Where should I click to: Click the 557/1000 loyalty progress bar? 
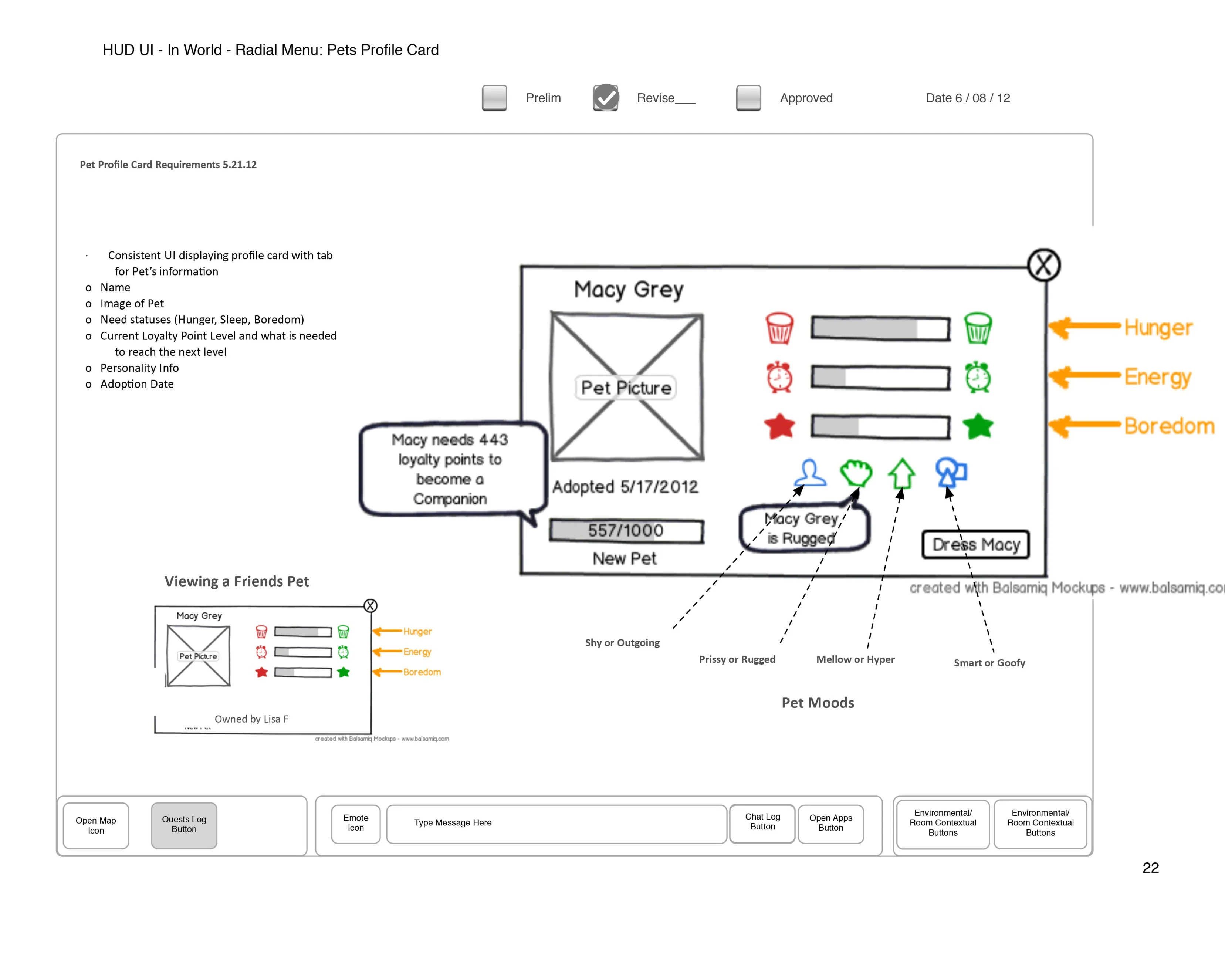pos(626,531)
